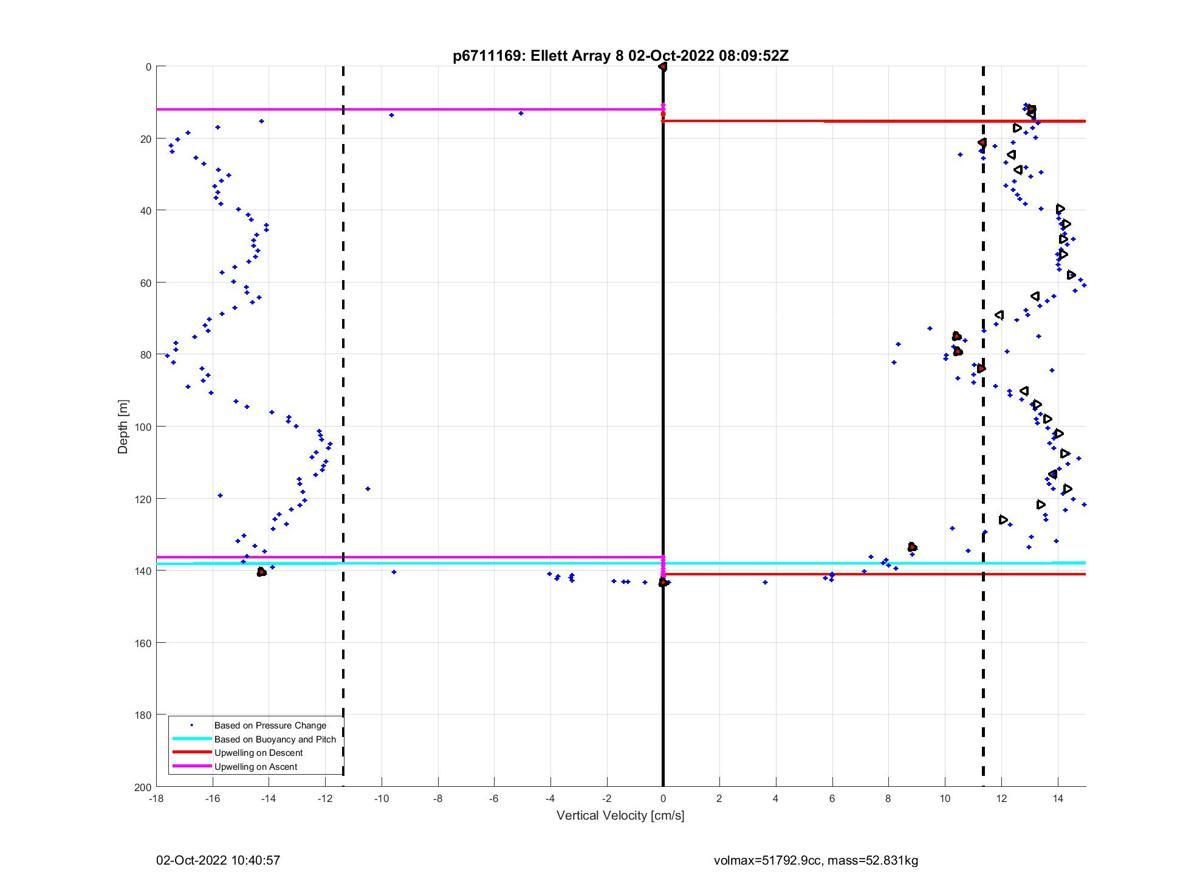Click the 'Depth [m]' y-axis label
This screenshot has height=885, width=1200.
coord(123,427)
